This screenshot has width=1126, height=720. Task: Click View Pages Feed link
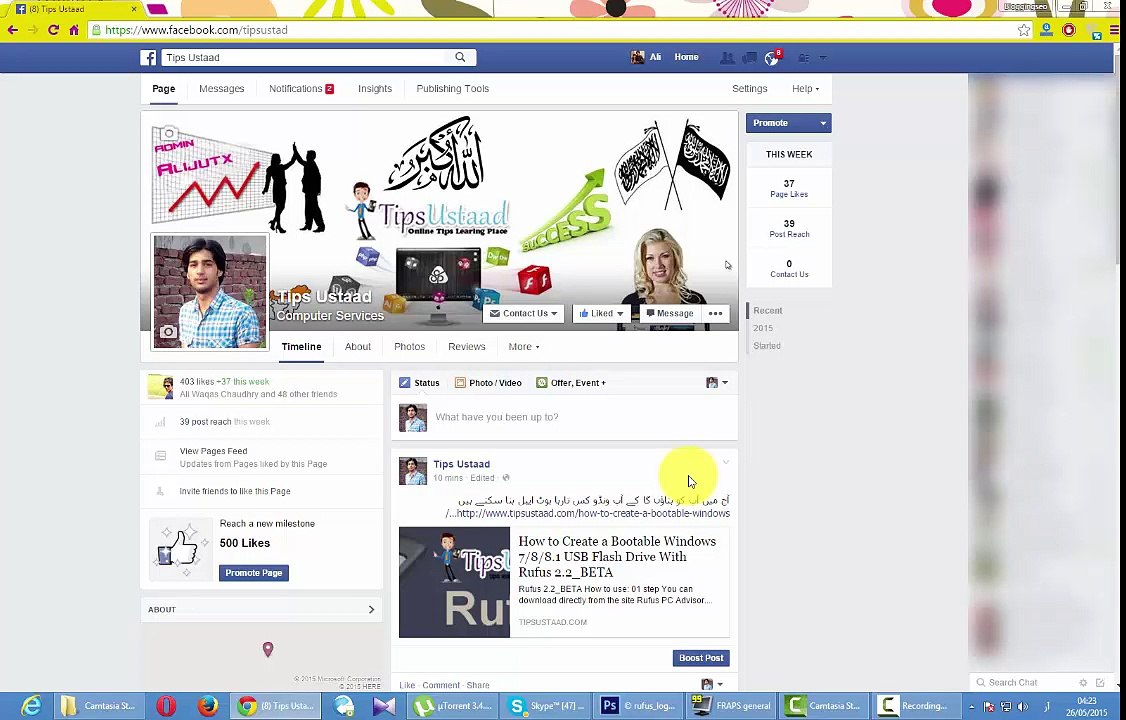coord(213,452)
